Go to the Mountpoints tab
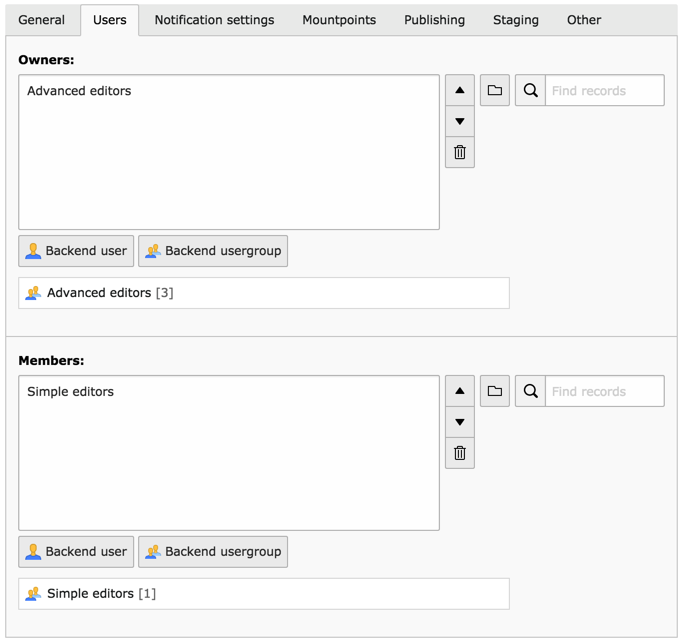Viewport: 683px width, 642px height. pyautogui.click(x=339, y=20)
